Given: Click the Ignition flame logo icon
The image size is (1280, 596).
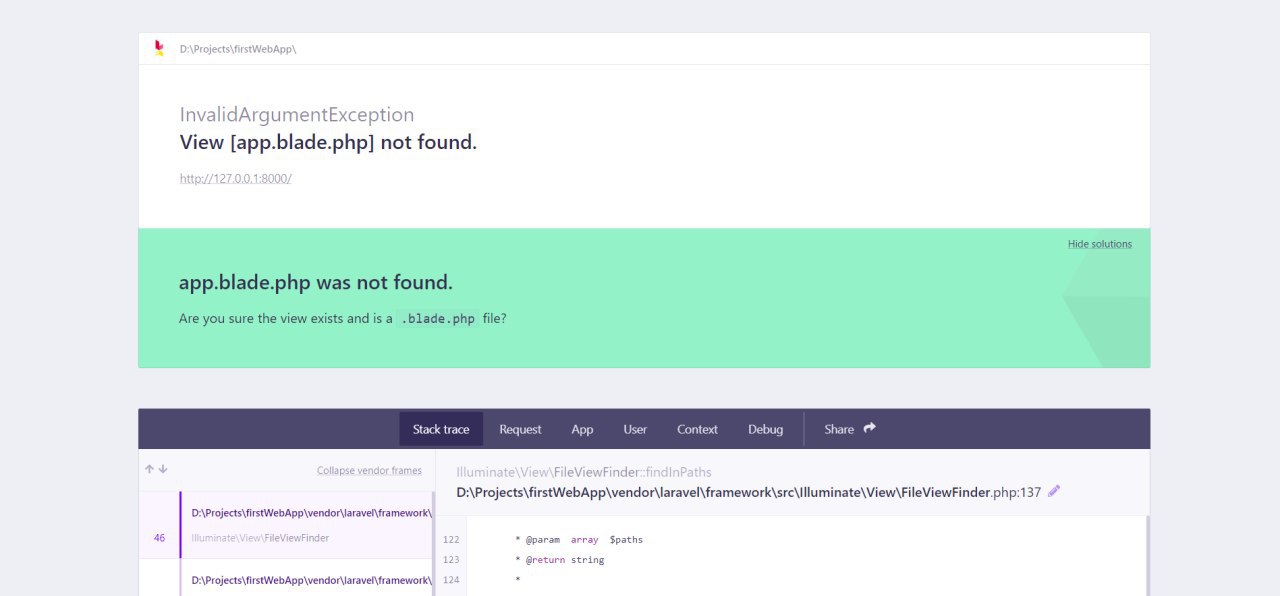Looking at the screenshot, I should tap(158, 48).
